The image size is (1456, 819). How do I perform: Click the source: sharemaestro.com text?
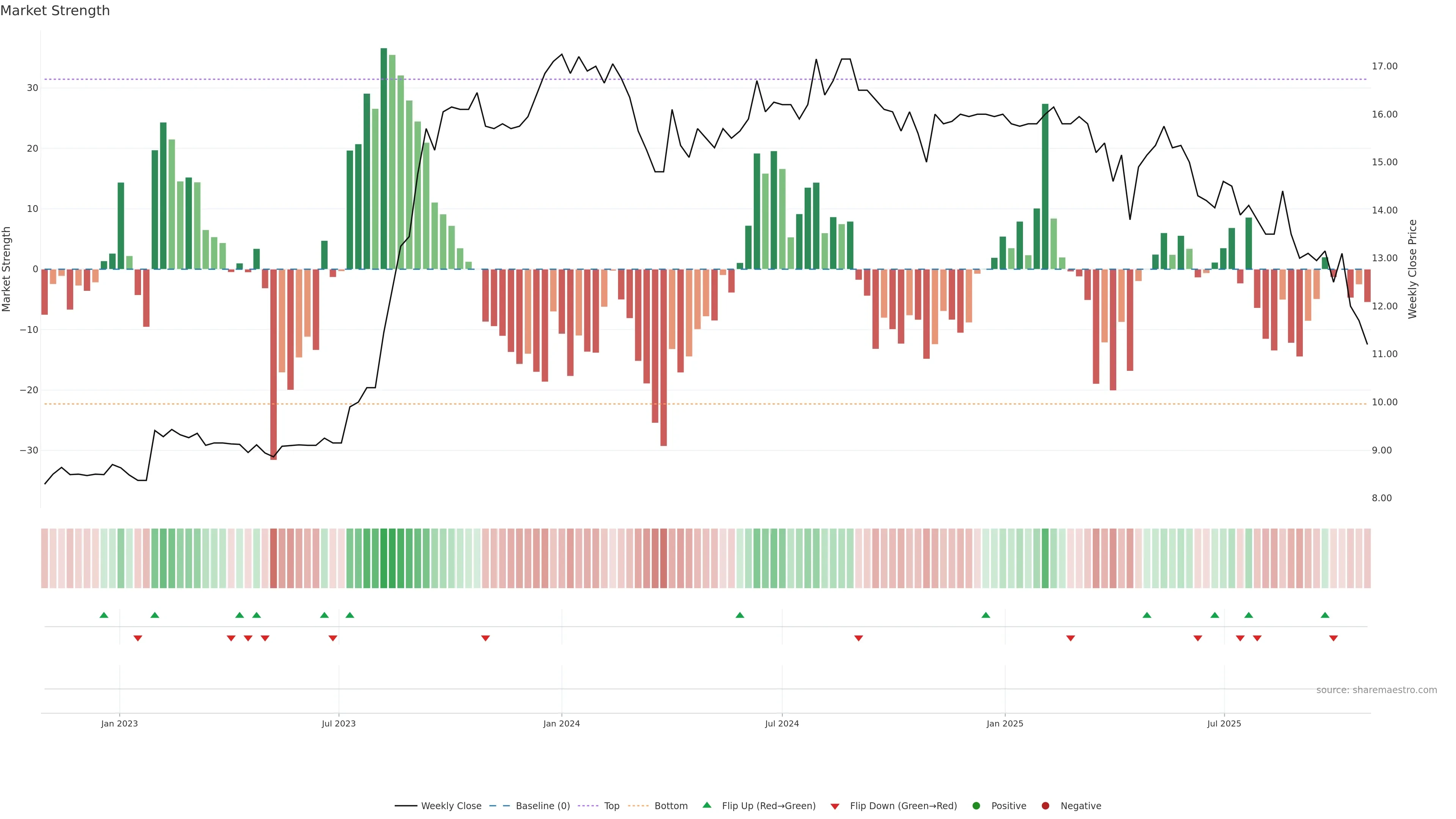pos(1376,690)
